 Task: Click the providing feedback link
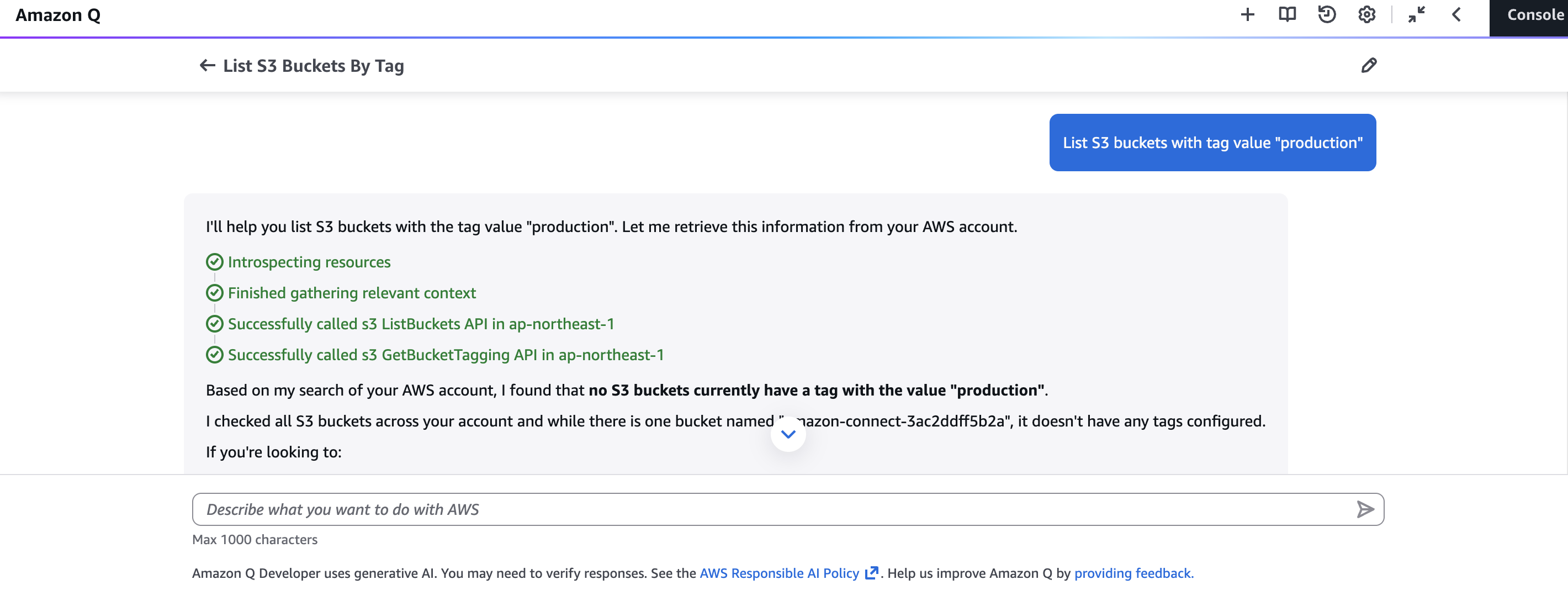tap(1133, 573)
